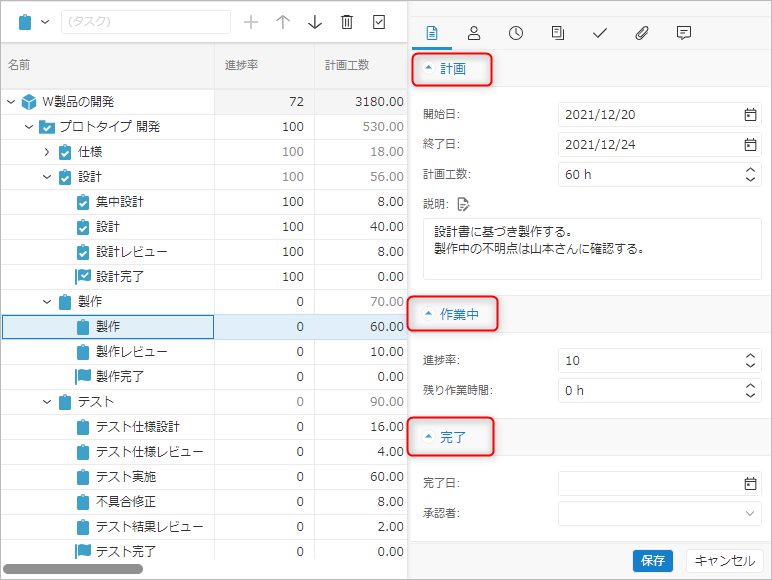The width and height of the screenshot is (772, 580).
Task: Click the edit icon beside 説明
Action: [463, 205]
